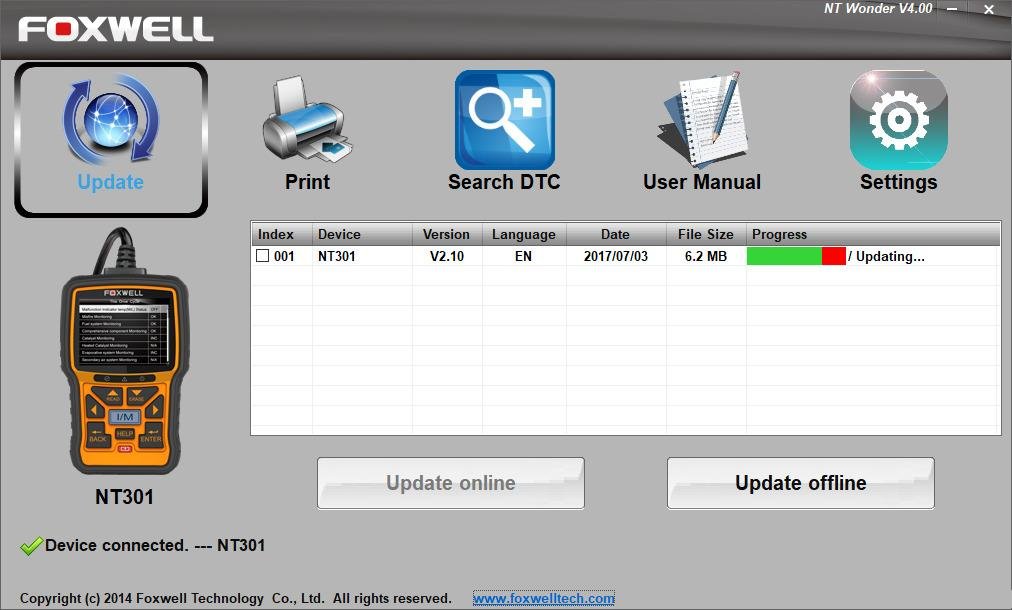Click the Print printer icon
This screenshot has height=610, width=1012.
[x=307, y=120]
